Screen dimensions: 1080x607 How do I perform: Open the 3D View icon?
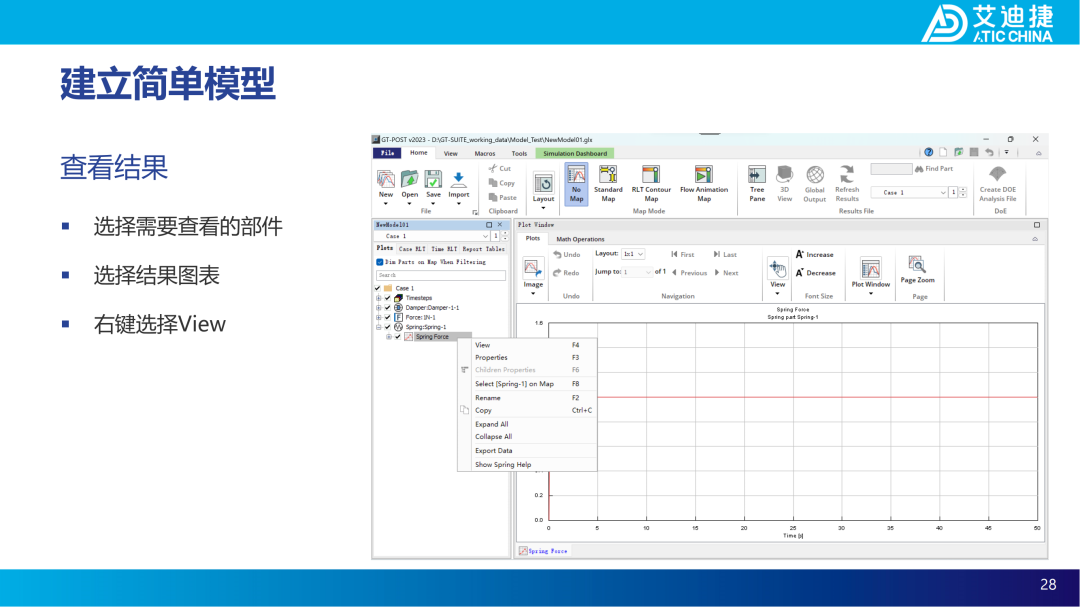[785, 174]
